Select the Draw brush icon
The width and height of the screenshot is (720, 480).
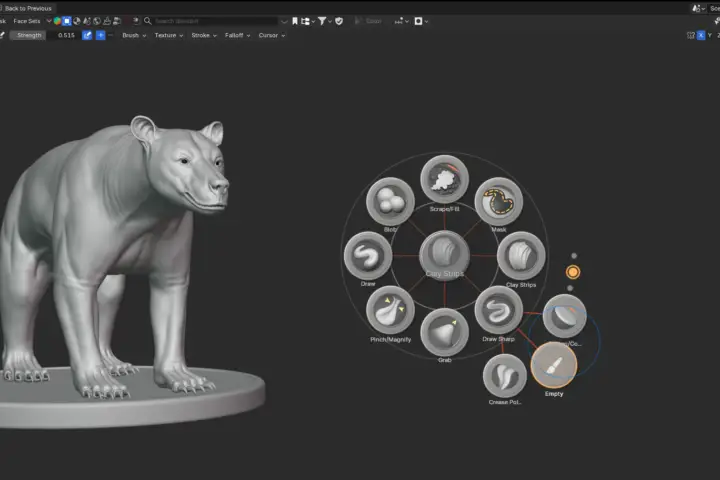pyautogui.click(x=368, y=255)
